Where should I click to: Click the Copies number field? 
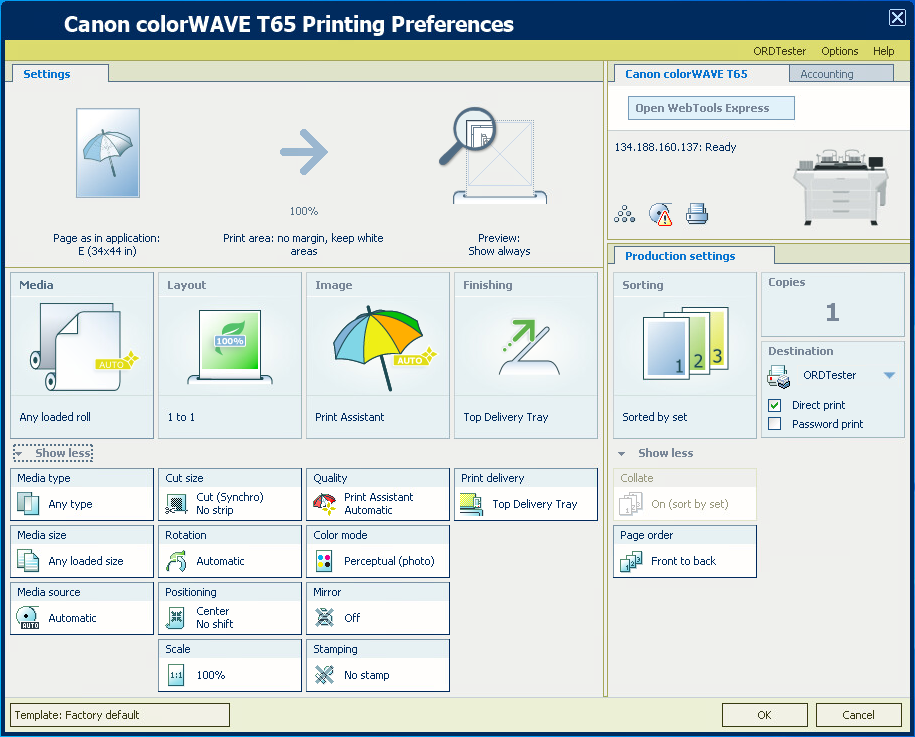tap(832, 313)
